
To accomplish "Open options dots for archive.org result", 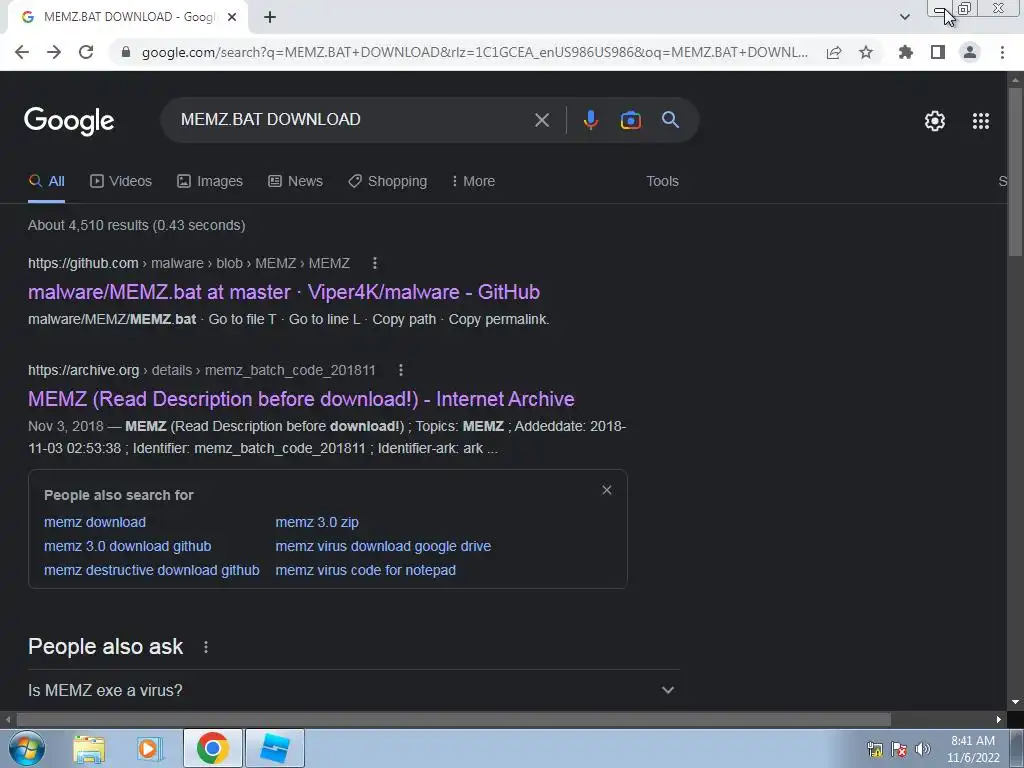I will pos(400,370).
